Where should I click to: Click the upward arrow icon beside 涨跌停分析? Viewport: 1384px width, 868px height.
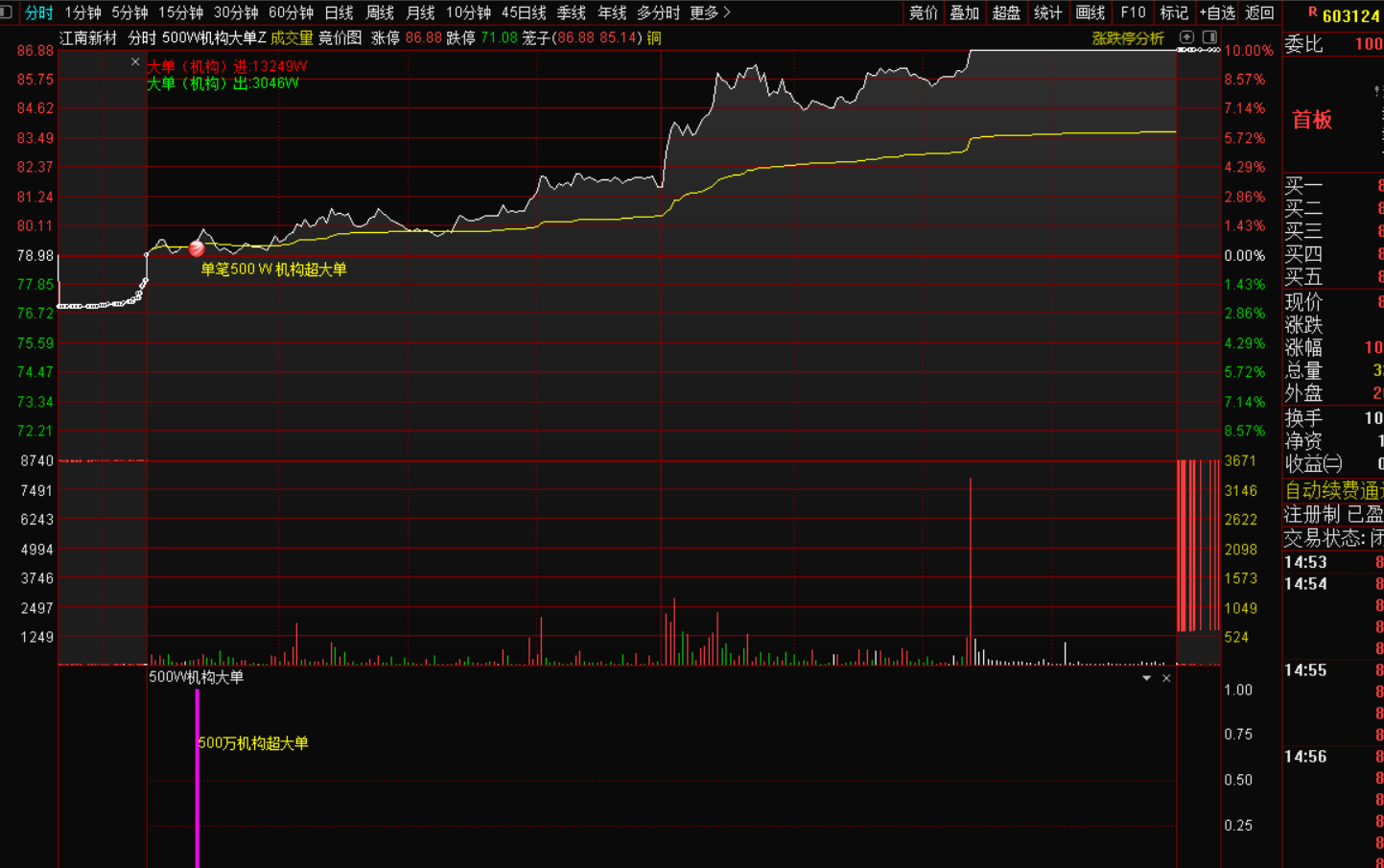1186,37
